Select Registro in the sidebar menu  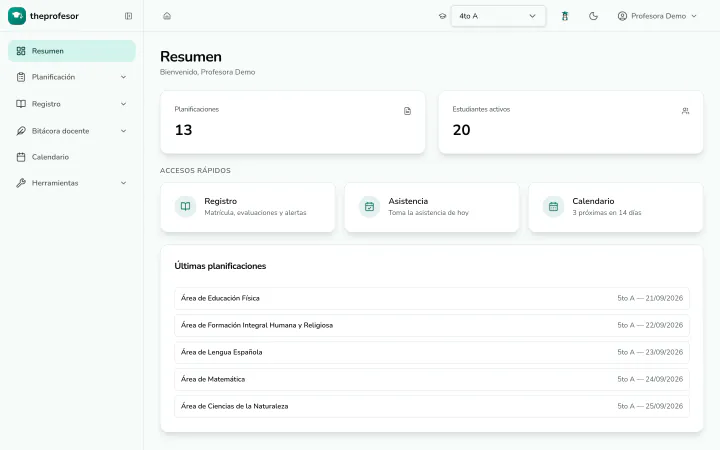pyautogui.click(x=72, y=104)
